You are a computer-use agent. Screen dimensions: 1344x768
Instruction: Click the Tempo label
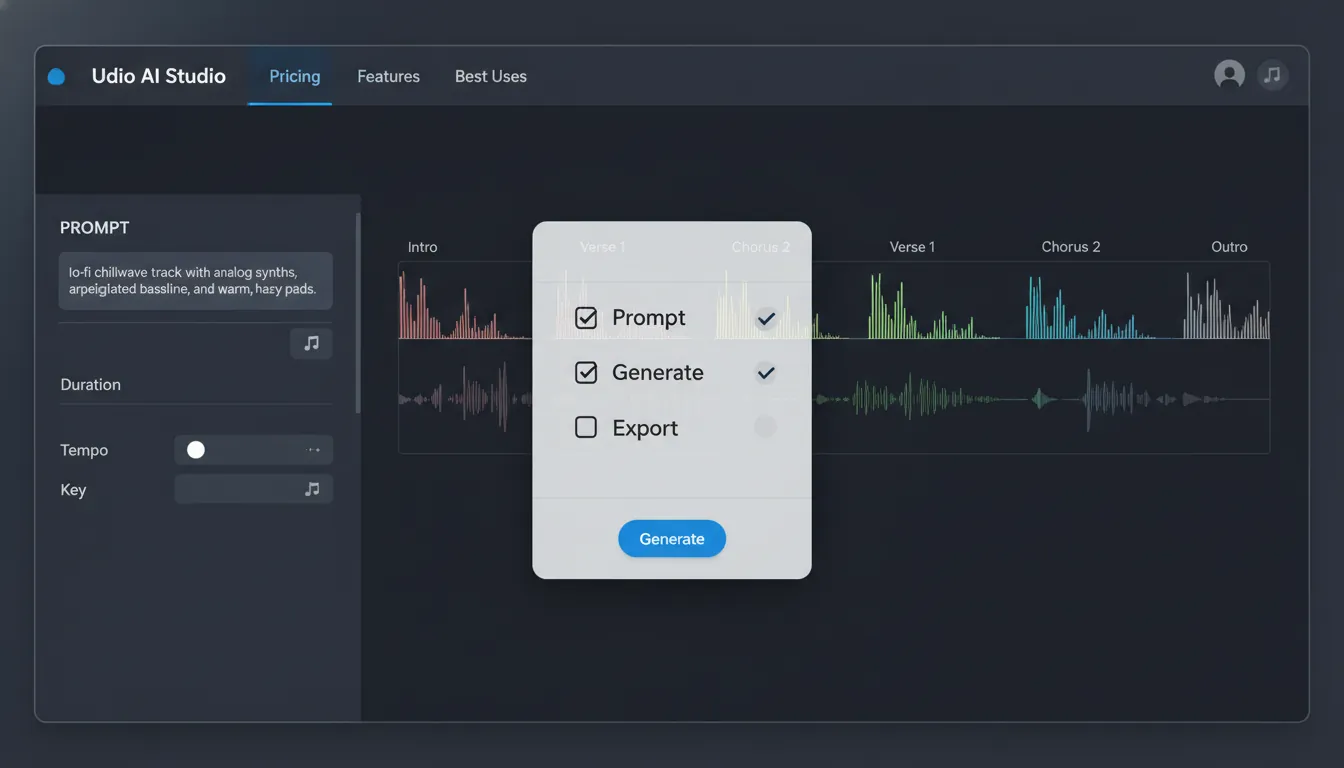point(84,450)
